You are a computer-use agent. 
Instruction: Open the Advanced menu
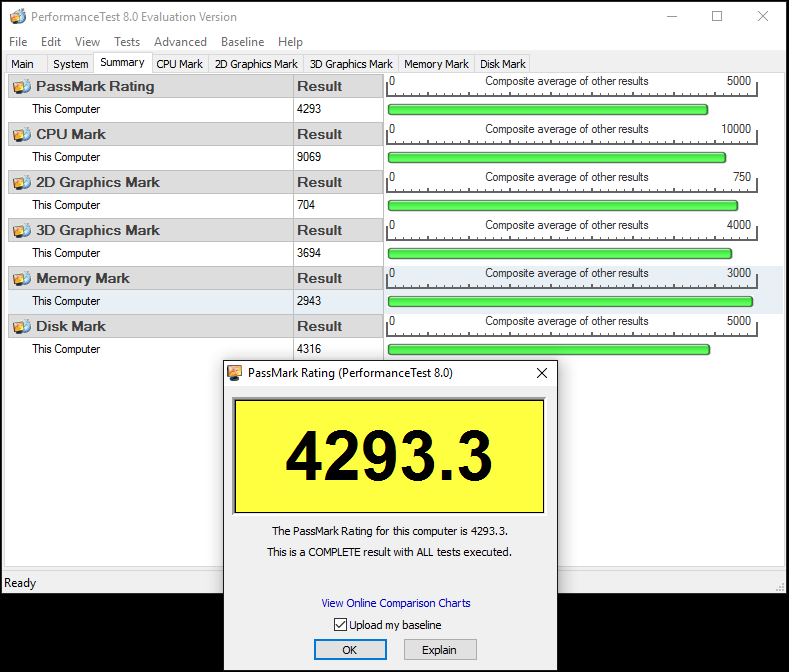180,42
